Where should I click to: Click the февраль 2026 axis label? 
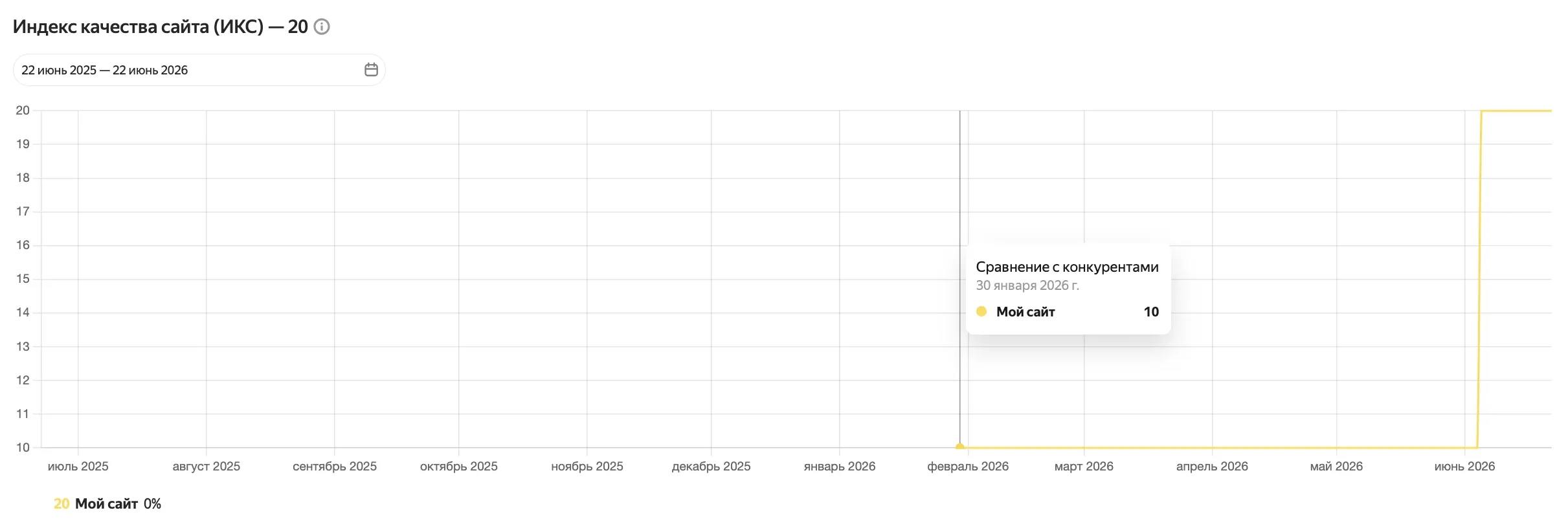[x=968, y=467]
